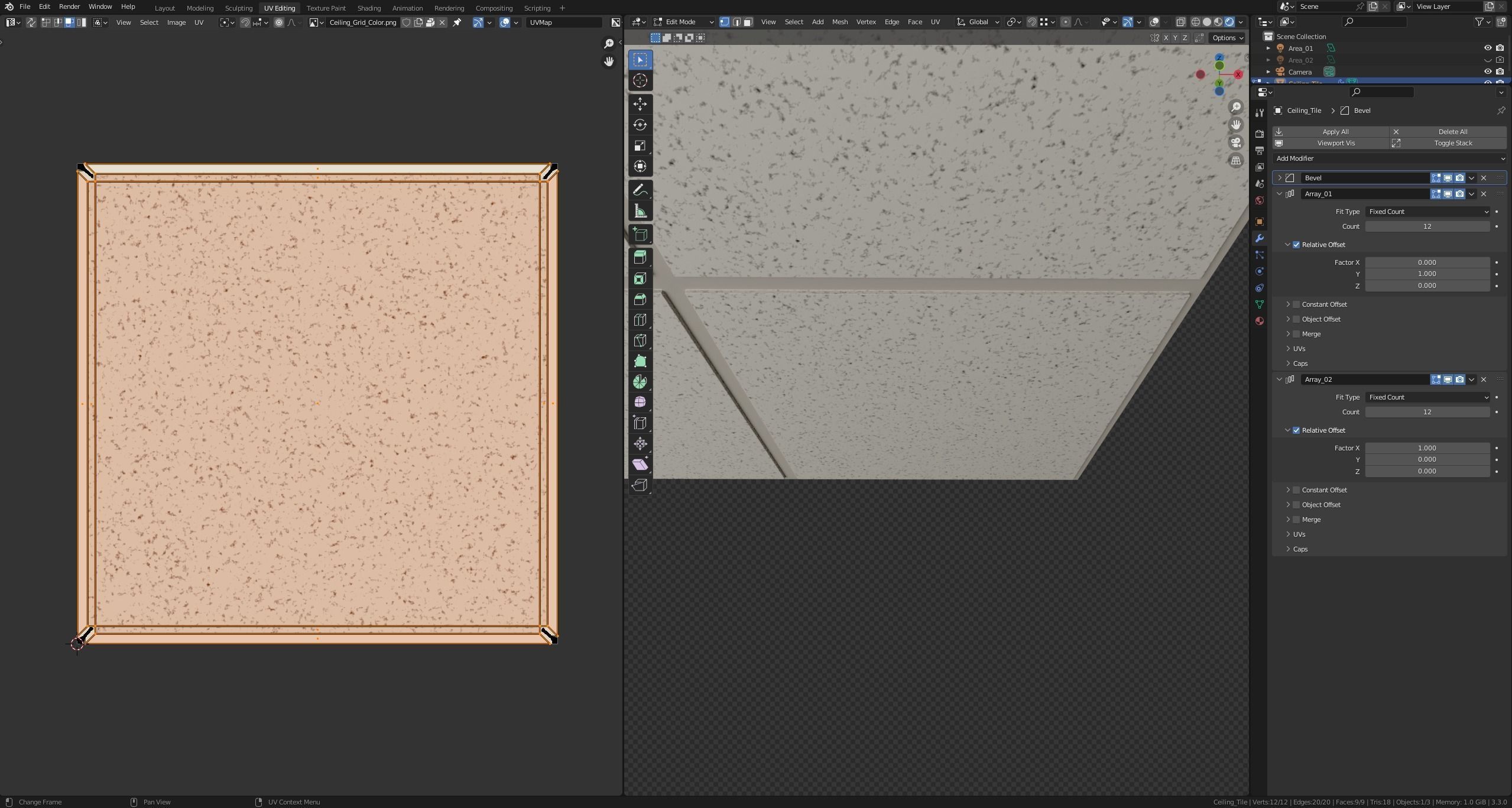Open the Edit Mode selector dropdown
This screenshot has width=1512, height=808.
click(x=684, y=22)
